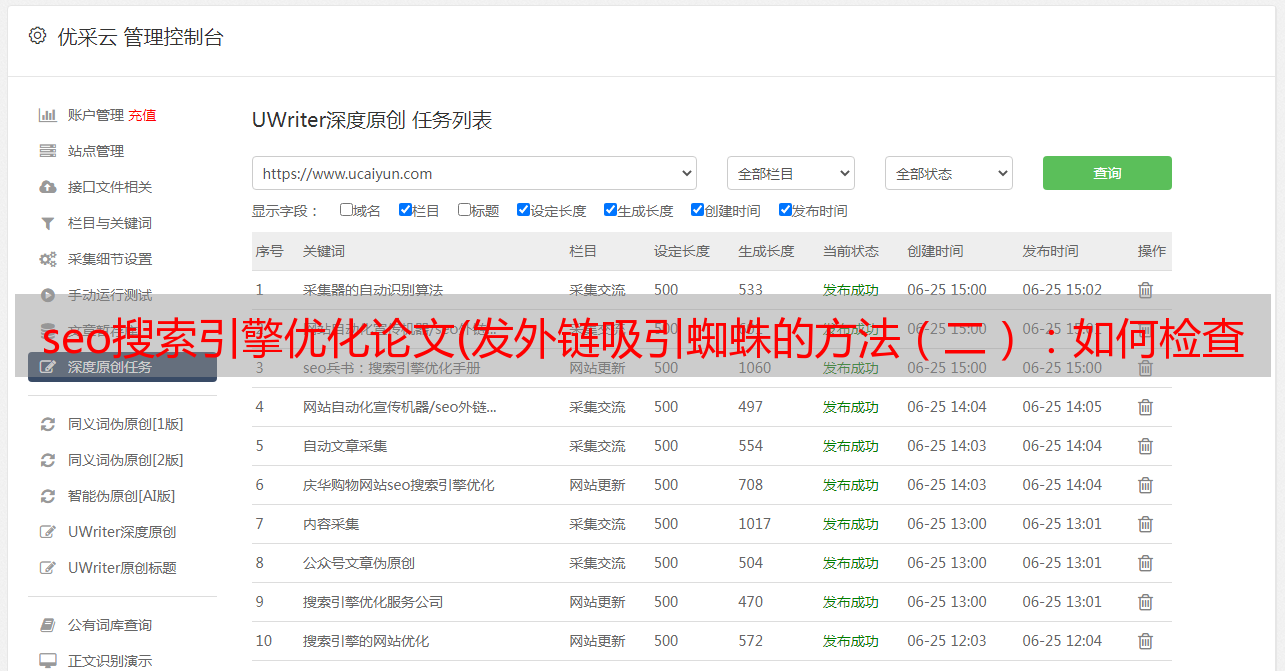Click the 创建时间 column header
Viewport: 1285px width, 671px height.
pyautogui.click(x=936, y=251)
